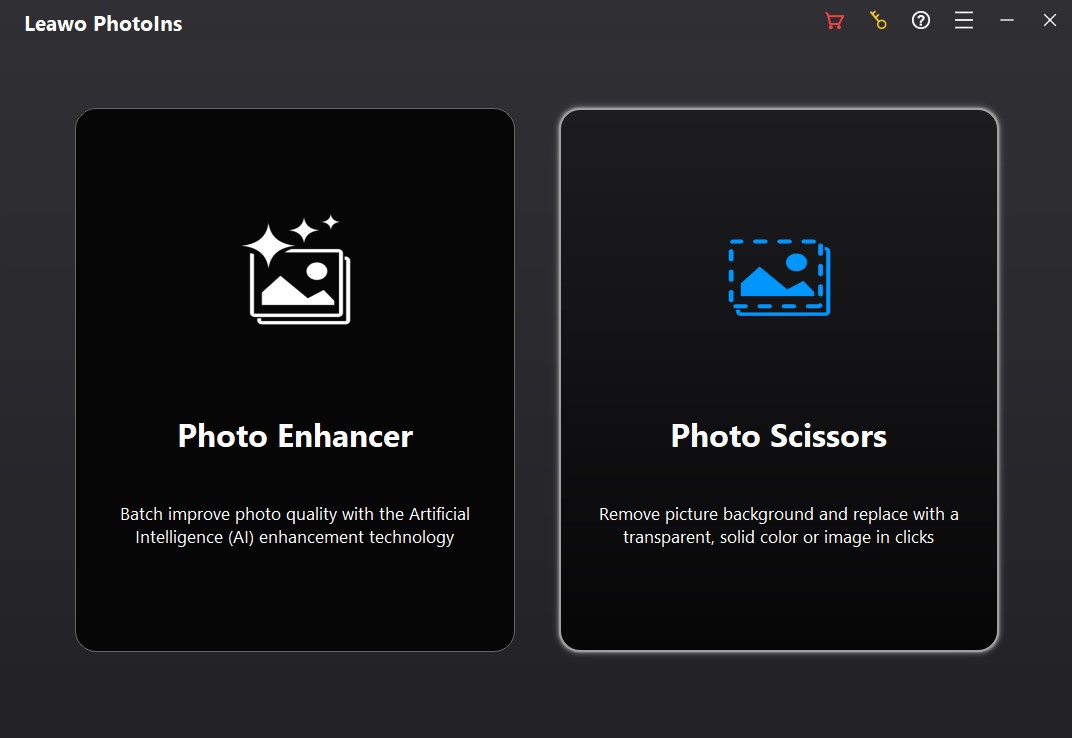This screenshot has width=1072, height=738.
Task: Minimize the Leawo PhotoIns window
Action: coord(1007,21)
